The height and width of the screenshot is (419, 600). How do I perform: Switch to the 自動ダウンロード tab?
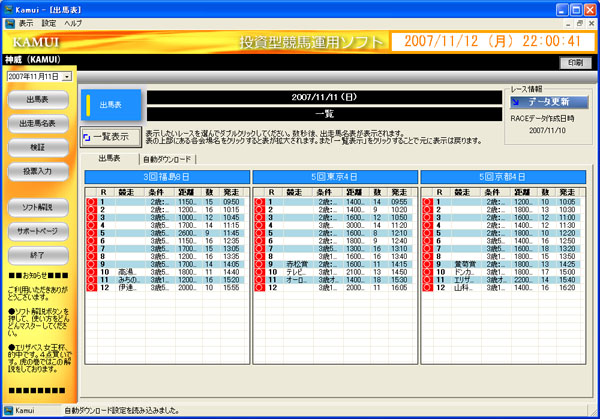166,159
